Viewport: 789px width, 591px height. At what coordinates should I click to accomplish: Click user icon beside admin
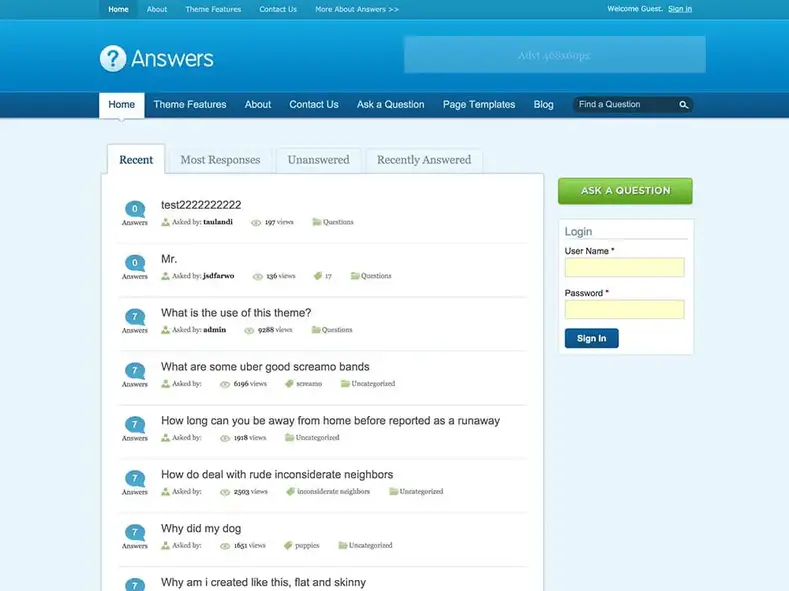[165, 329]
